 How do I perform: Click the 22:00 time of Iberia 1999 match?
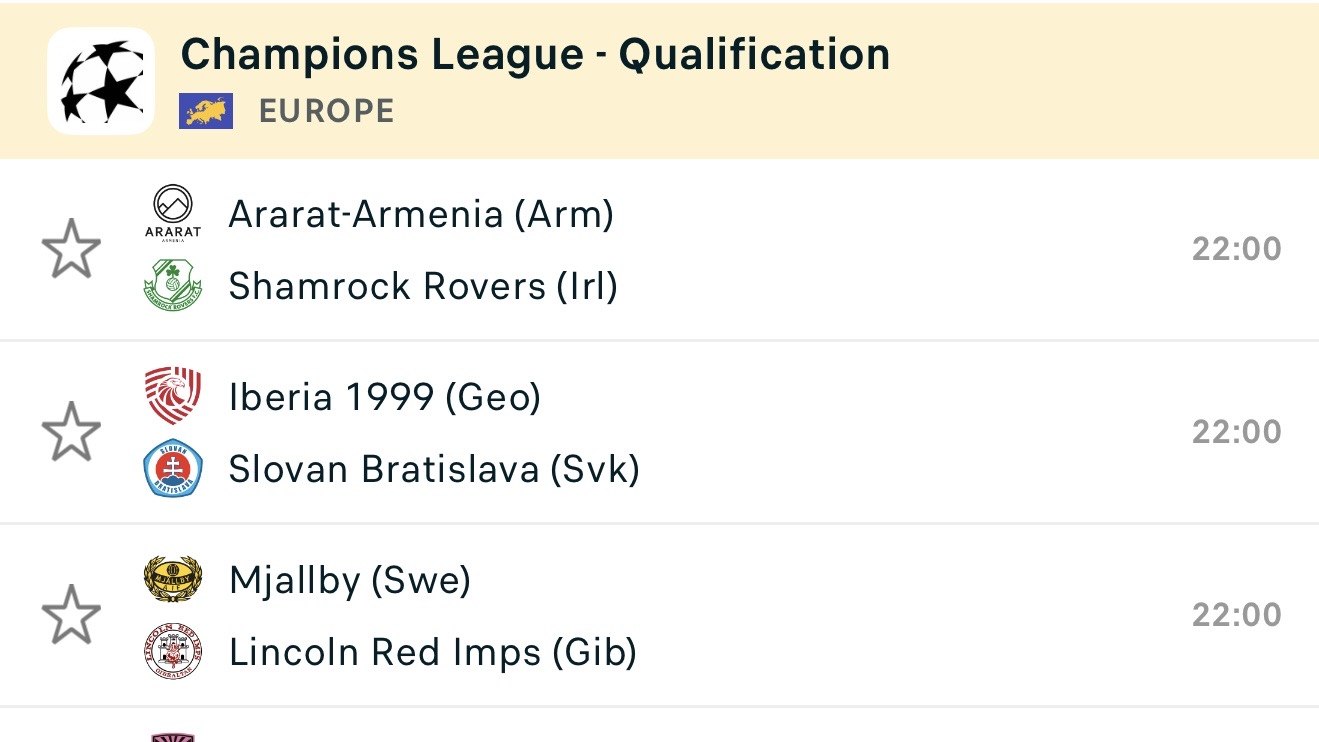(x=1236, y=432)
